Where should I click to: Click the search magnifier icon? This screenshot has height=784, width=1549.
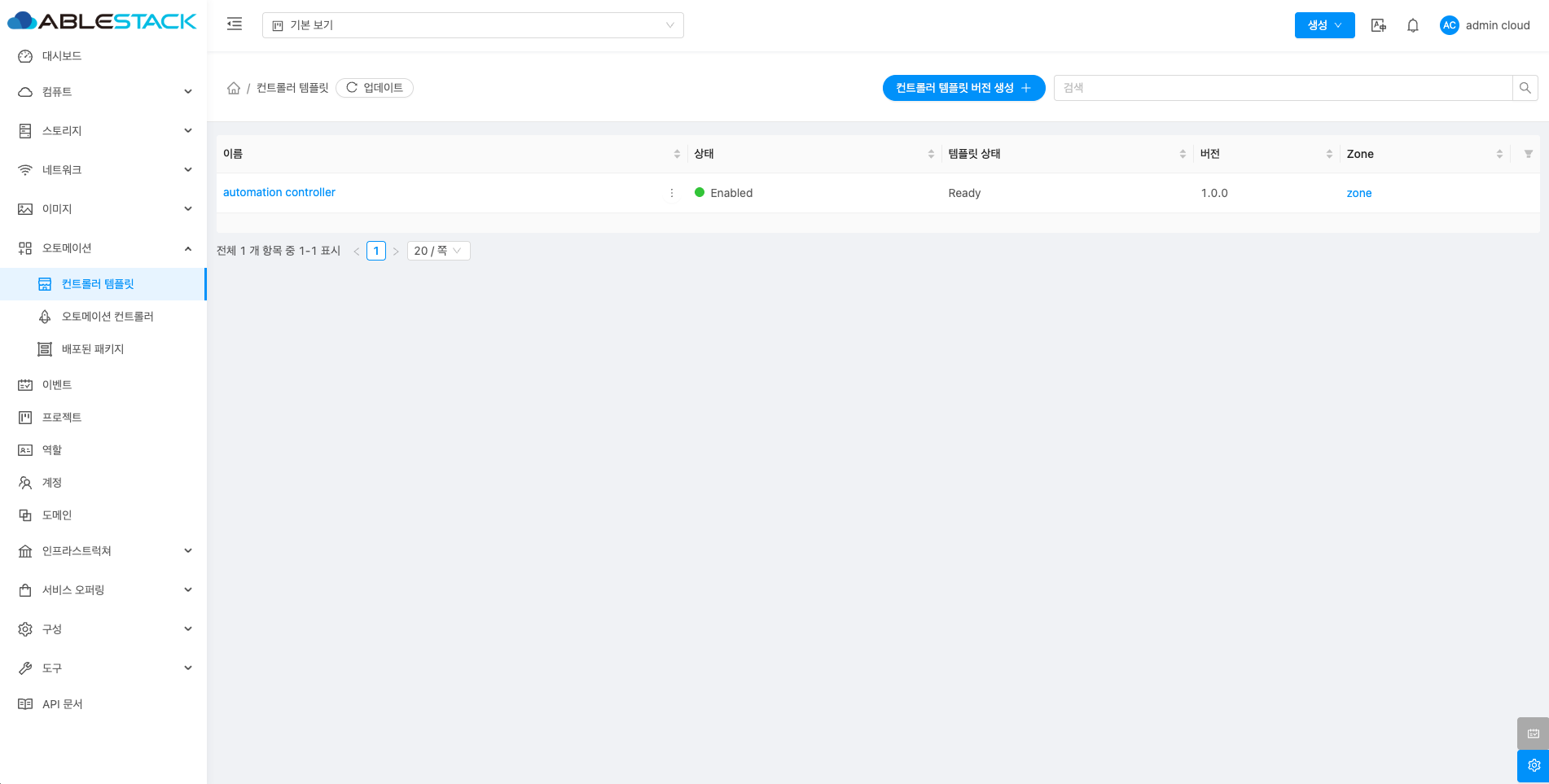(x=1525, y=88)
